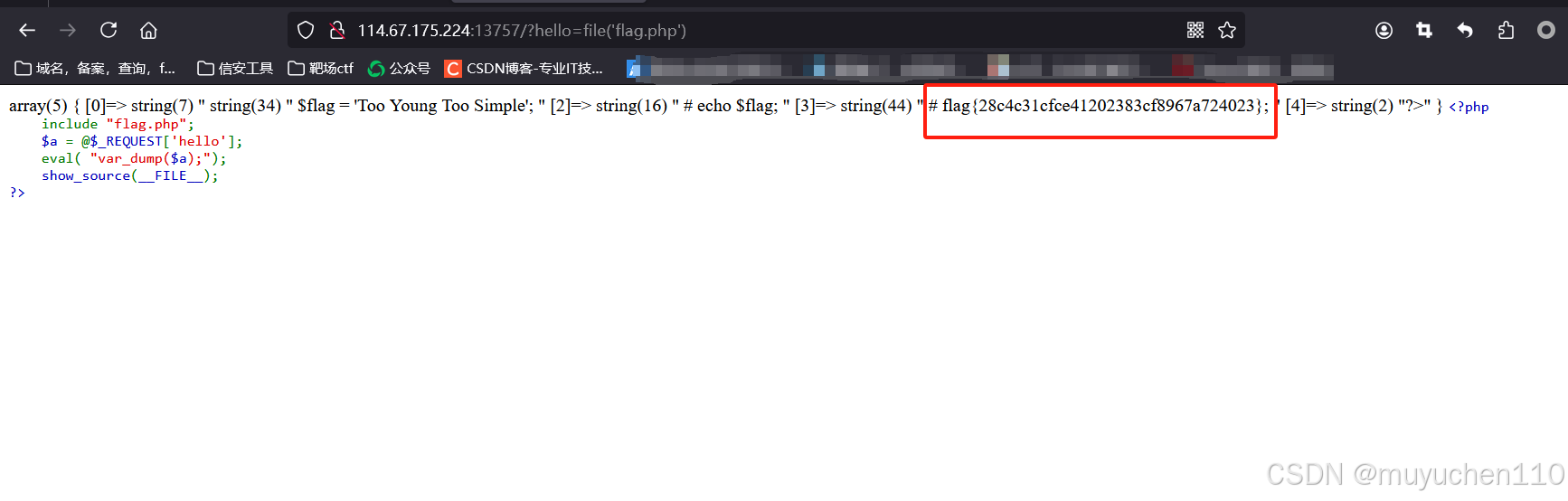Open the extensions puzzle icon

tap(1506, 31)
